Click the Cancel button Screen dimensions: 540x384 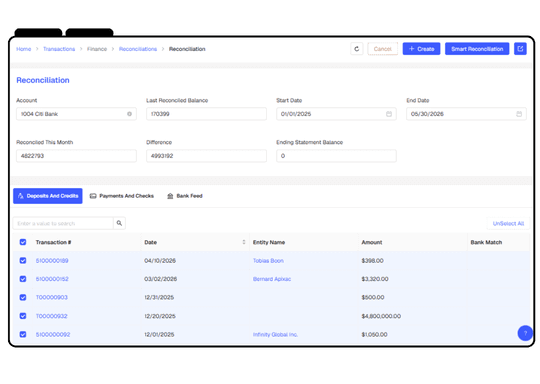click(383, 49)
